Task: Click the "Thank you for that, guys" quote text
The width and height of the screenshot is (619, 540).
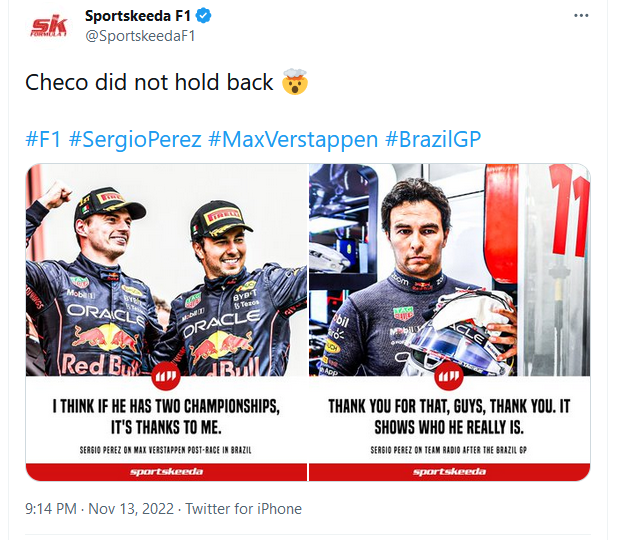Action: tap(450, 416)
